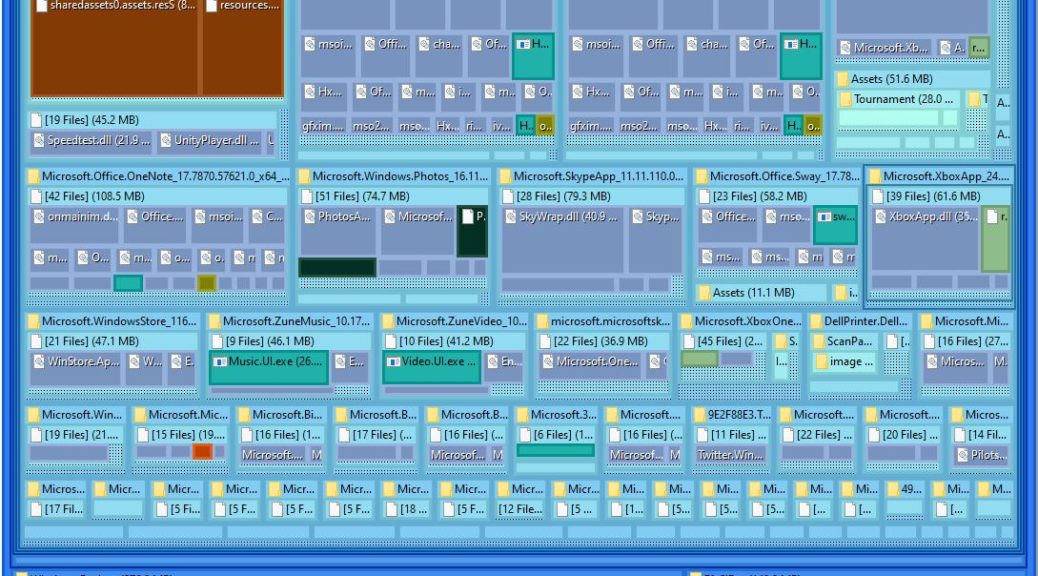This screenshot has width=1038, height=576.
Task: Click the XboxApp.dll file icon
Action: point(880,216)
